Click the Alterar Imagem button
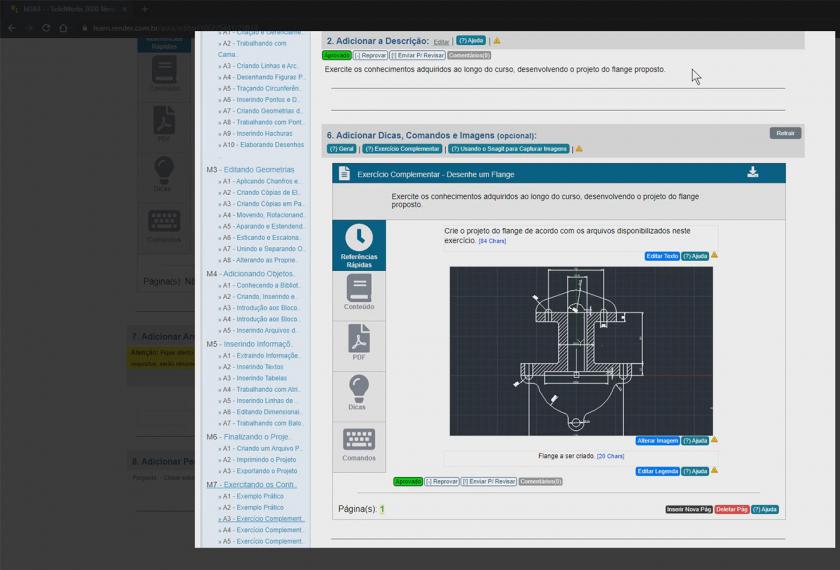Viewport: 840px width, 570px height. pyautogui.click(x=658, y=441)
